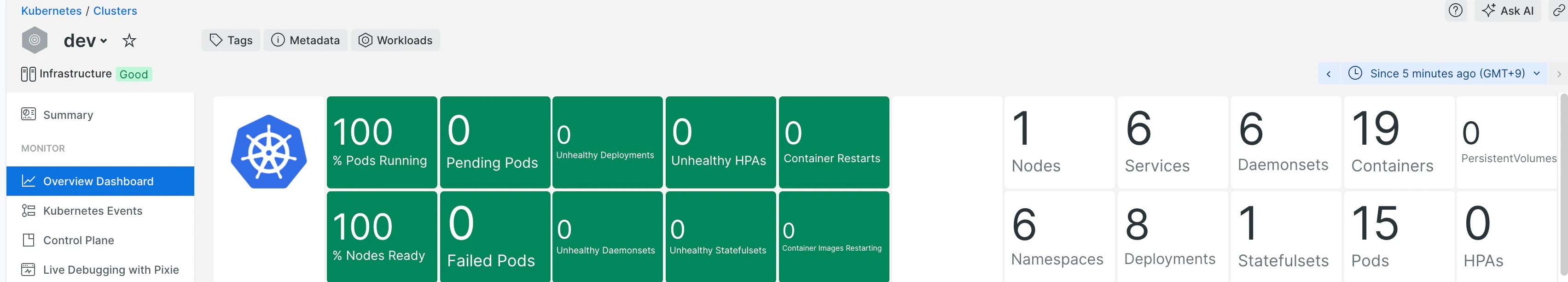Open the Metadata button
The image size is (1568, 282).
coord(306,40)
